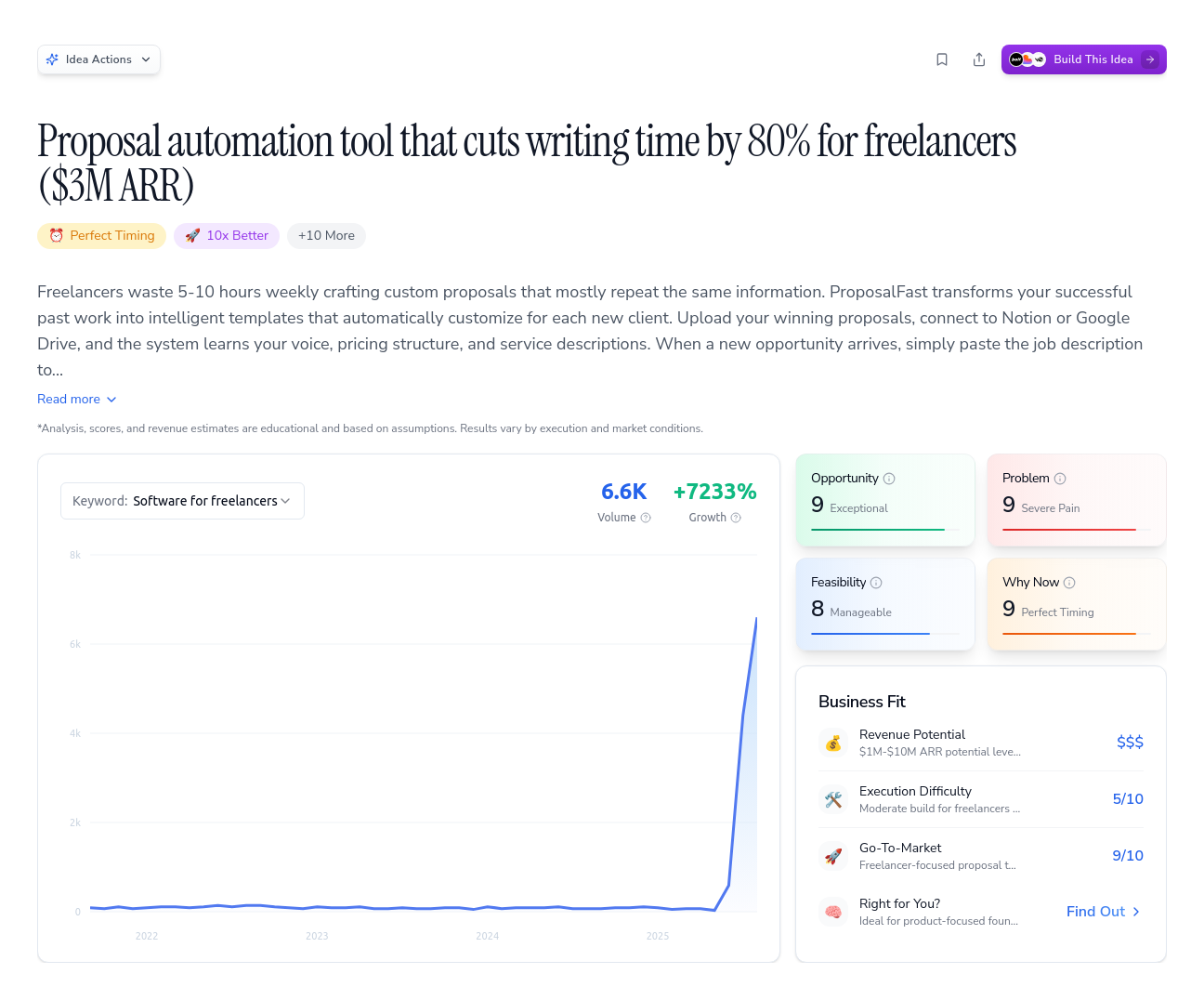The height and width of the screenshot is (1000, 1204).
Task: Click the Find Out link
Action: (1103, 912)
